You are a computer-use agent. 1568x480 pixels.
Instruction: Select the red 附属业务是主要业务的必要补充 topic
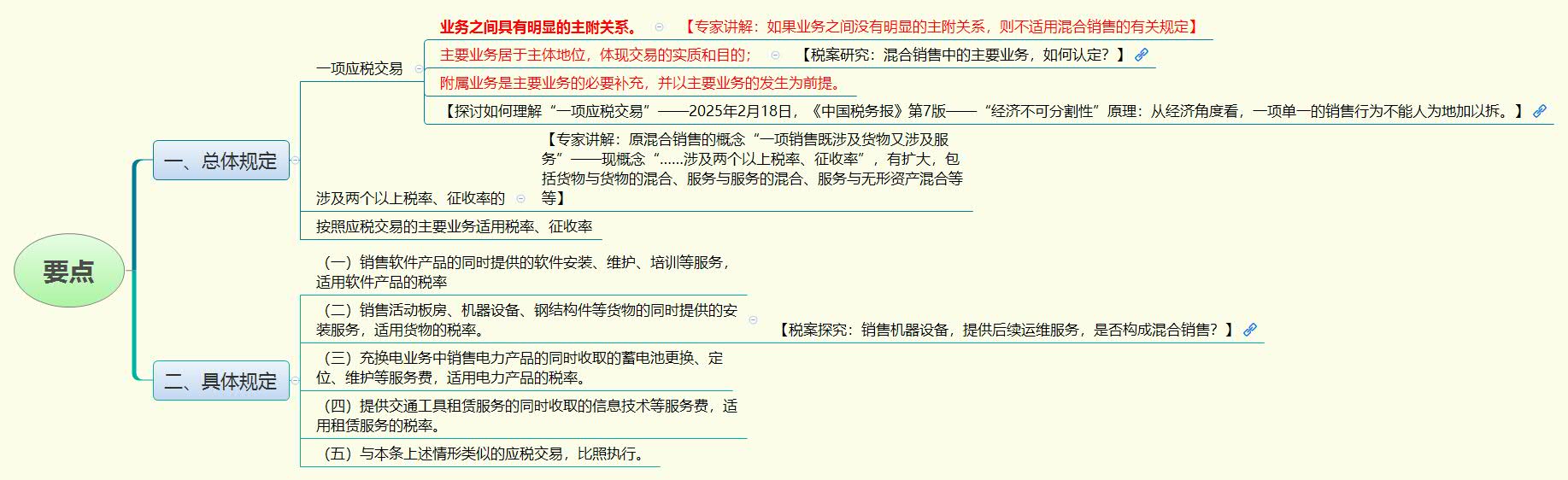click(641, 83)
